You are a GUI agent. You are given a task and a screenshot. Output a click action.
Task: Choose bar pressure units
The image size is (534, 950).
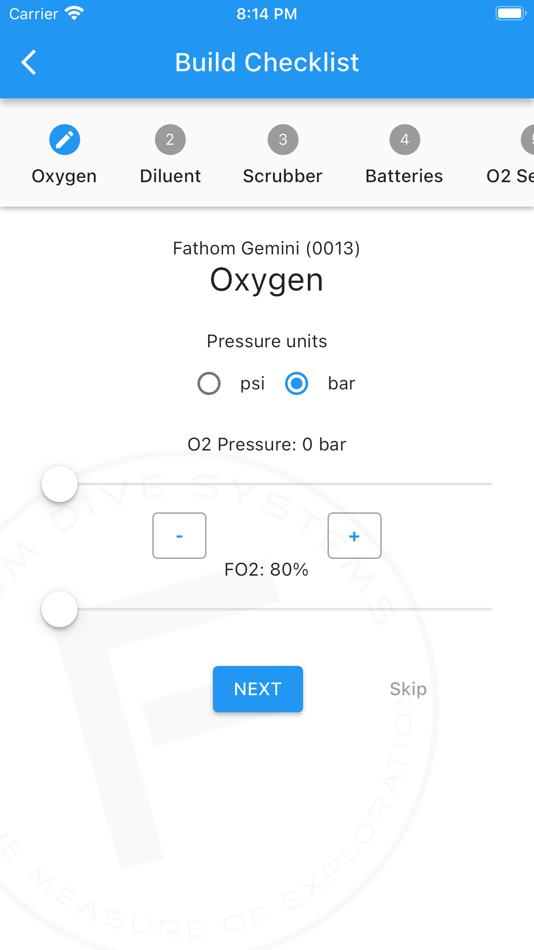point(296,384)
